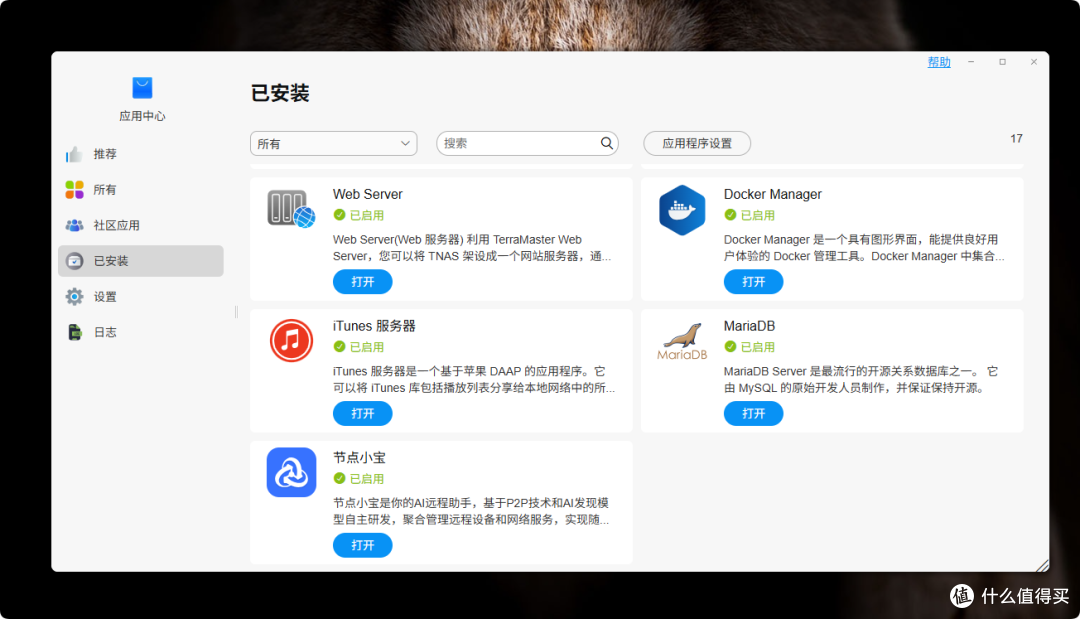Click the green enabled check for Docker Manager
This screenshot has width=1080, height=619.
(730, 215)
